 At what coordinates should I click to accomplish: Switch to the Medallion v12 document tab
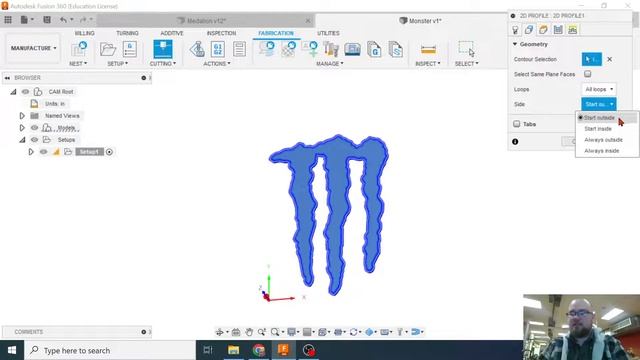point(206,20)
